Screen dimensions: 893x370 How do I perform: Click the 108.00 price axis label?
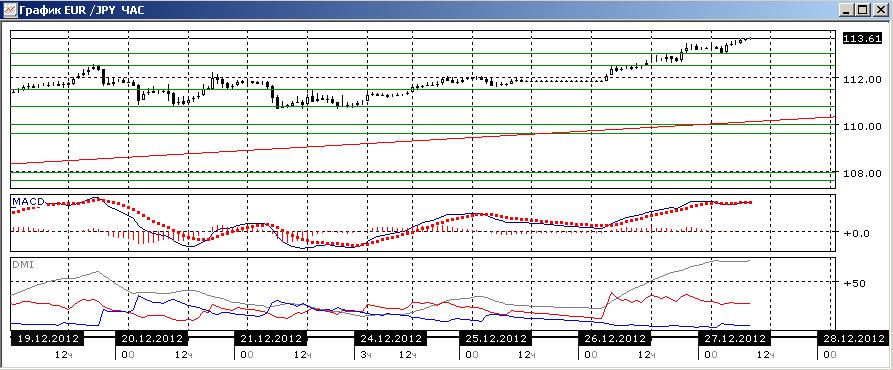pos(862,173)
